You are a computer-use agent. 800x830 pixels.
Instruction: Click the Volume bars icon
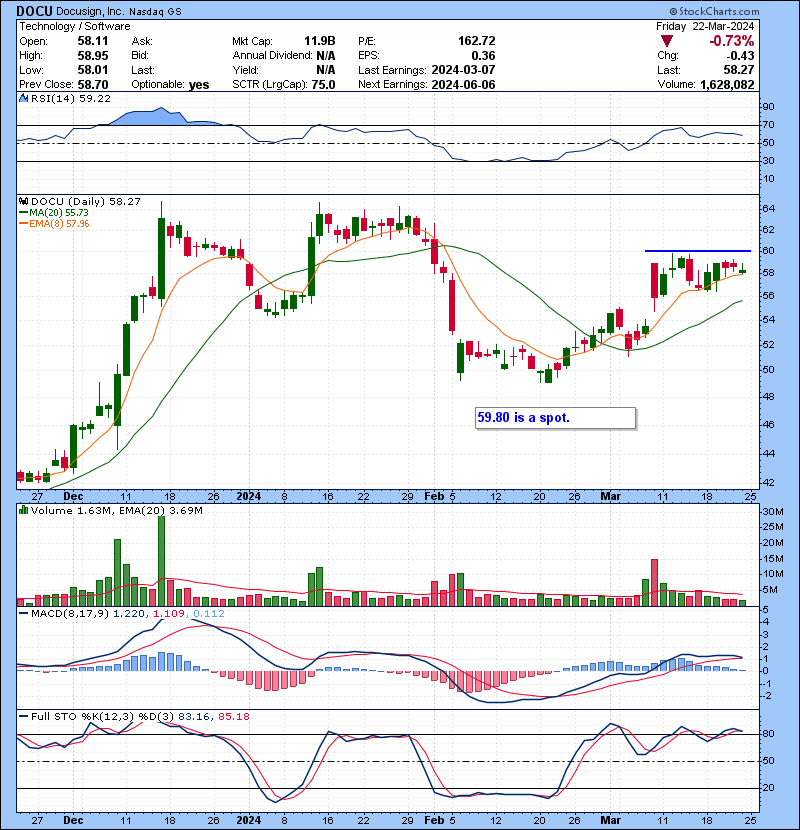(23, 510)
